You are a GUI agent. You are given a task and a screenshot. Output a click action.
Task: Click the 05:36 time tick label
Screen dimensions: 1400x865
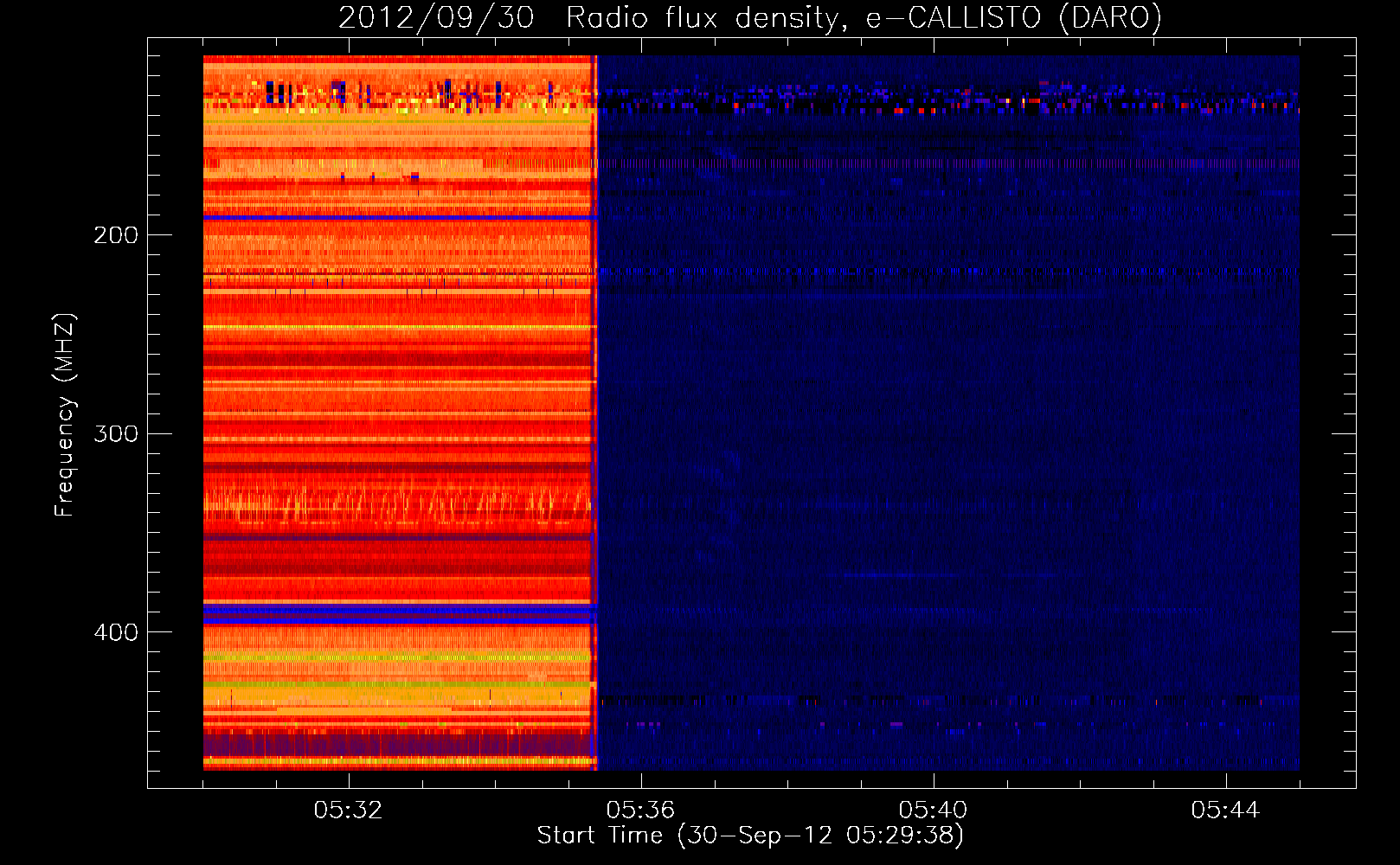641,811
